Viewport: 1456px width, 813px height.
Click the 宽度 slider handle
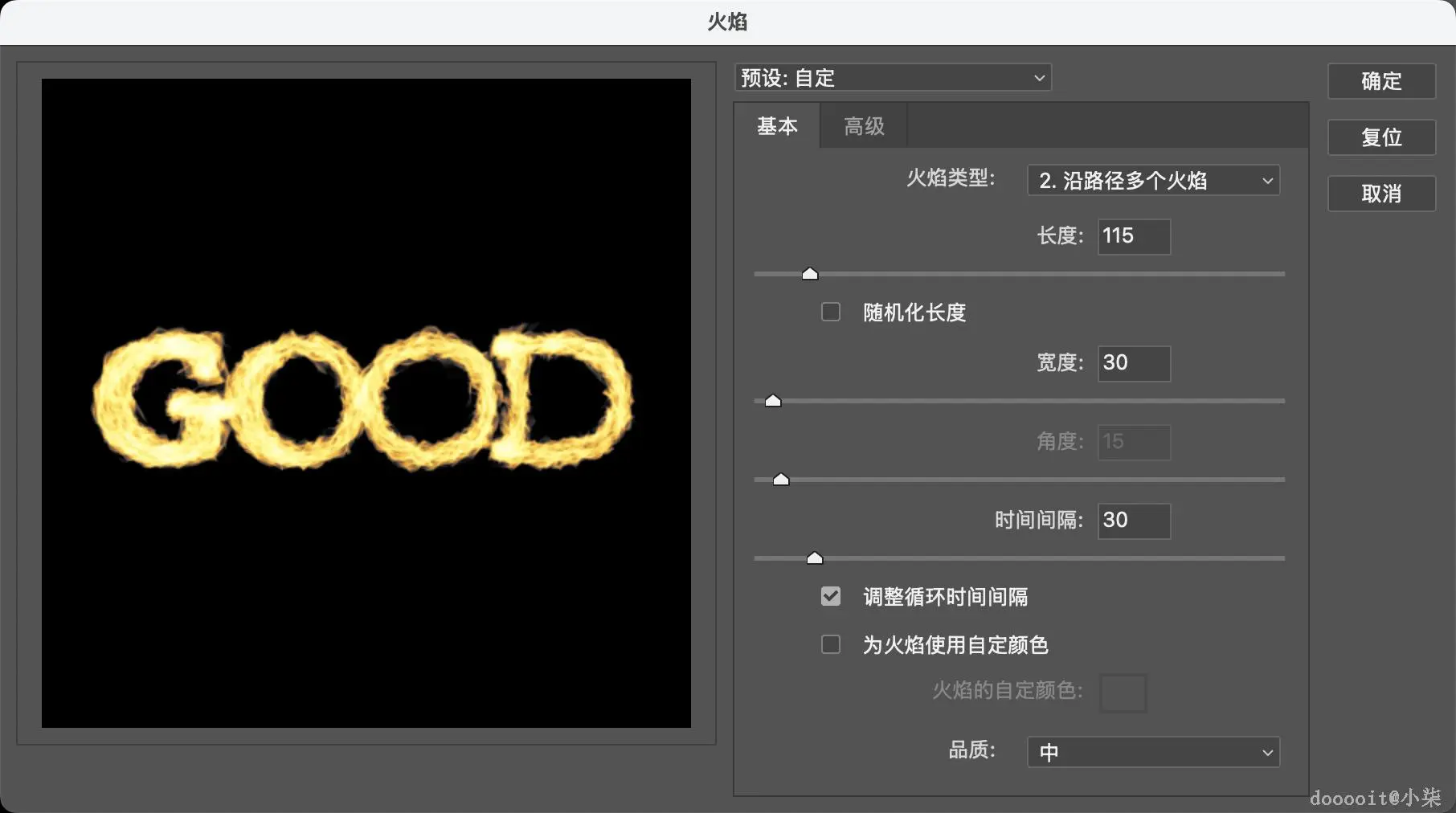772,399
